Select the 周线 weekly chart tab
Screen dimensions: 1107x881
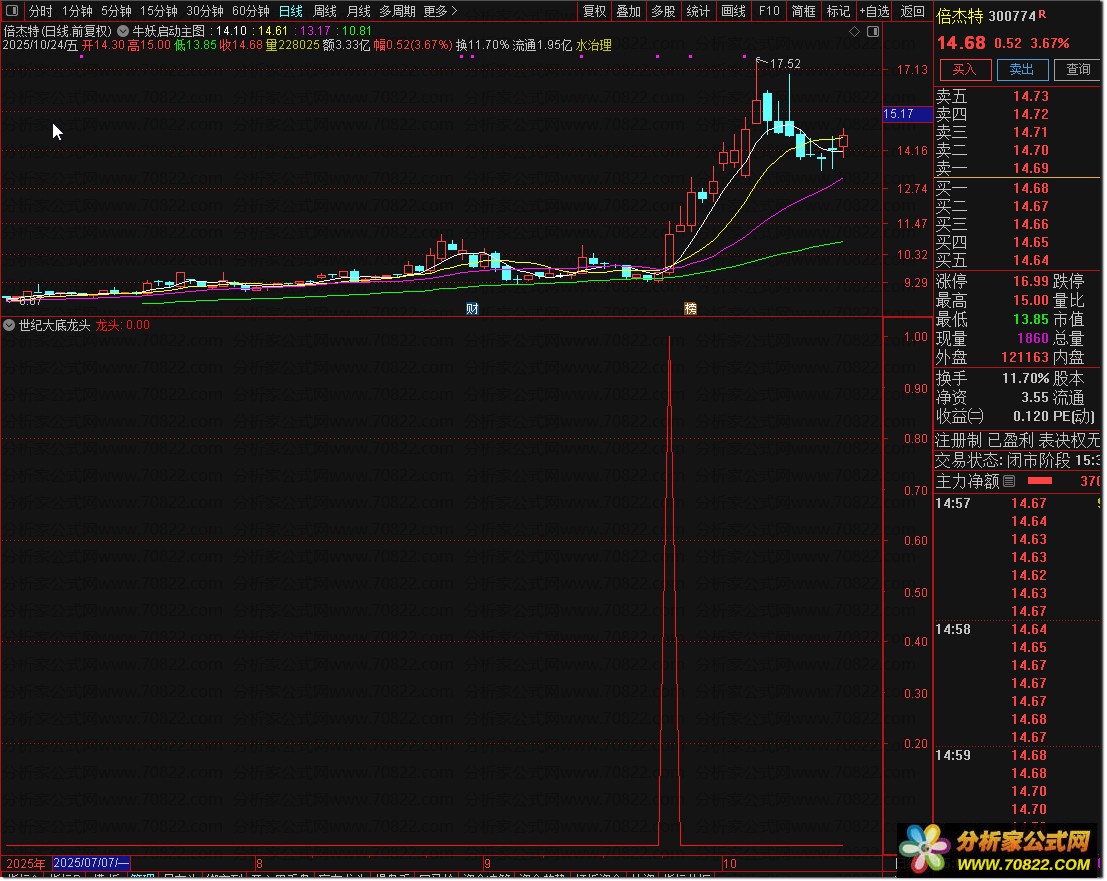click(x=325, y=11)
